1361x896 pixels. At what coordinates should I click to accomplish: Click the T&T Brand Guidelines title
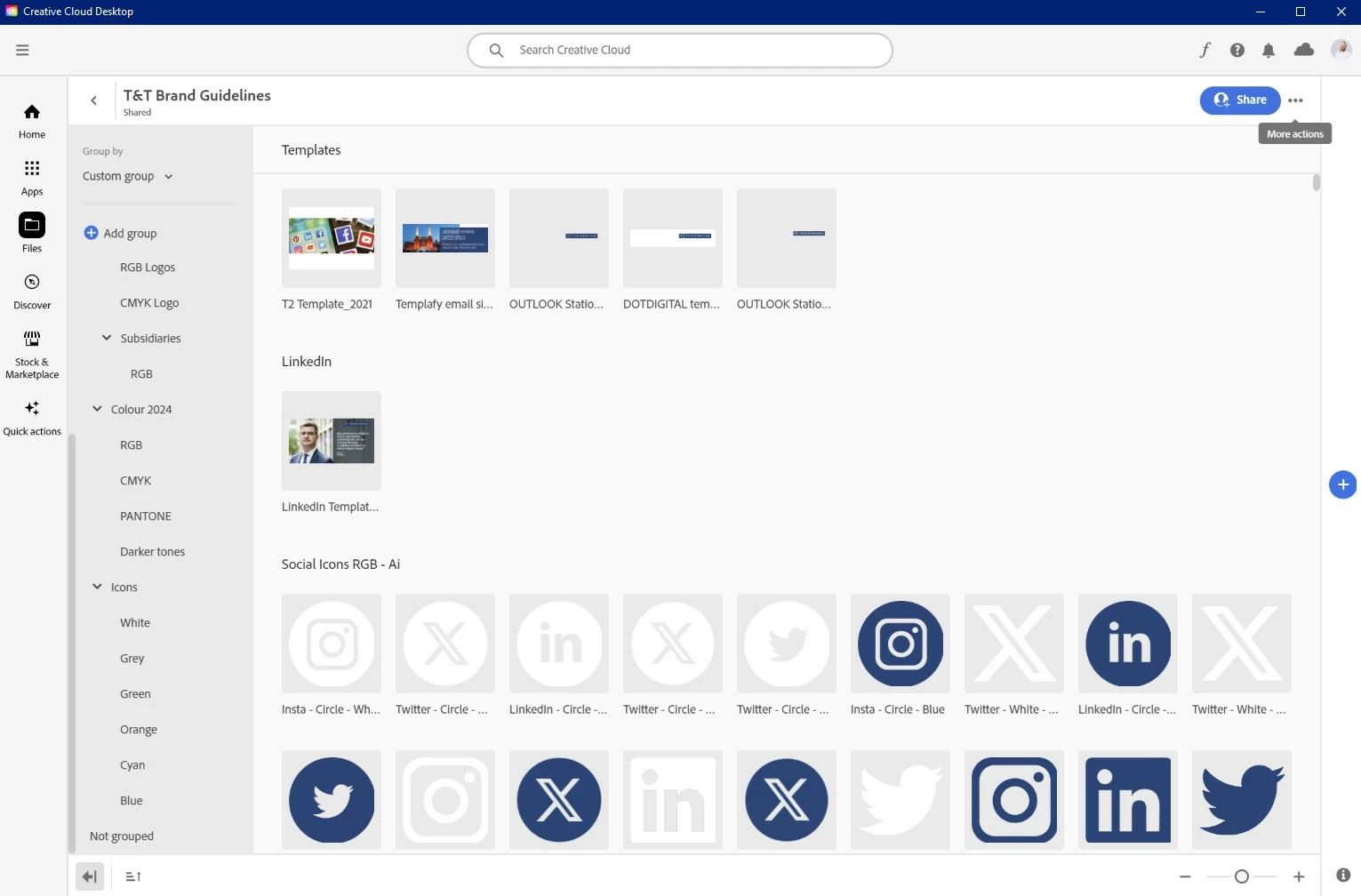[197, 95]
